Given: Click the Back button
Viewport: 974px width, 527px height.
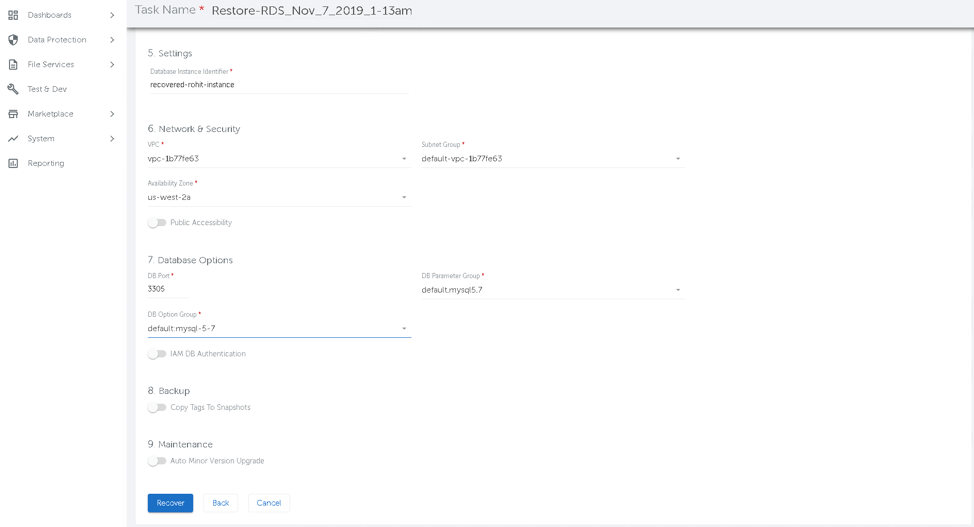Looking at the screenshot, I should coord(220,503).
